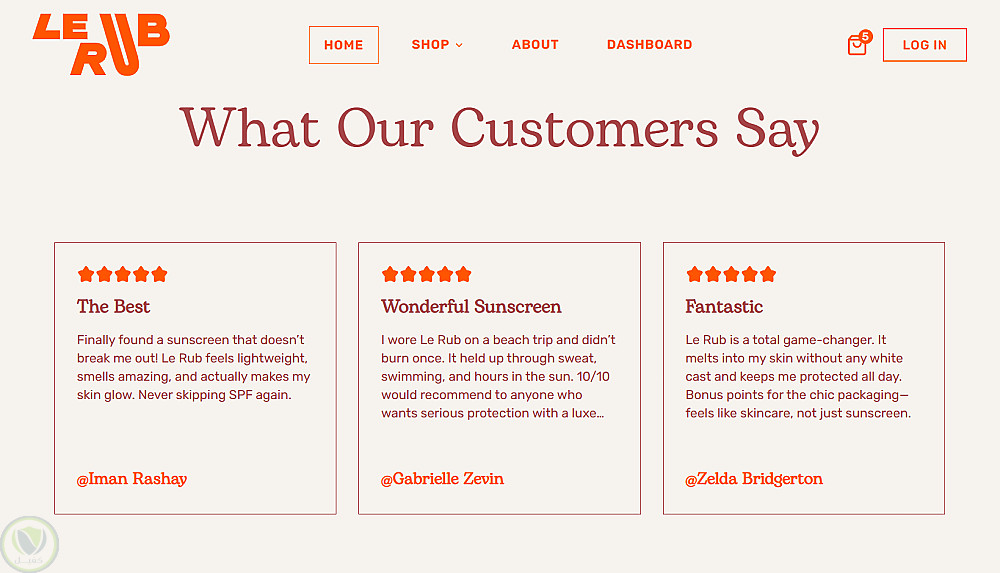Open the @Gabrielle Zevin profile link
1000x573 pixels.
tap(442, 479)
